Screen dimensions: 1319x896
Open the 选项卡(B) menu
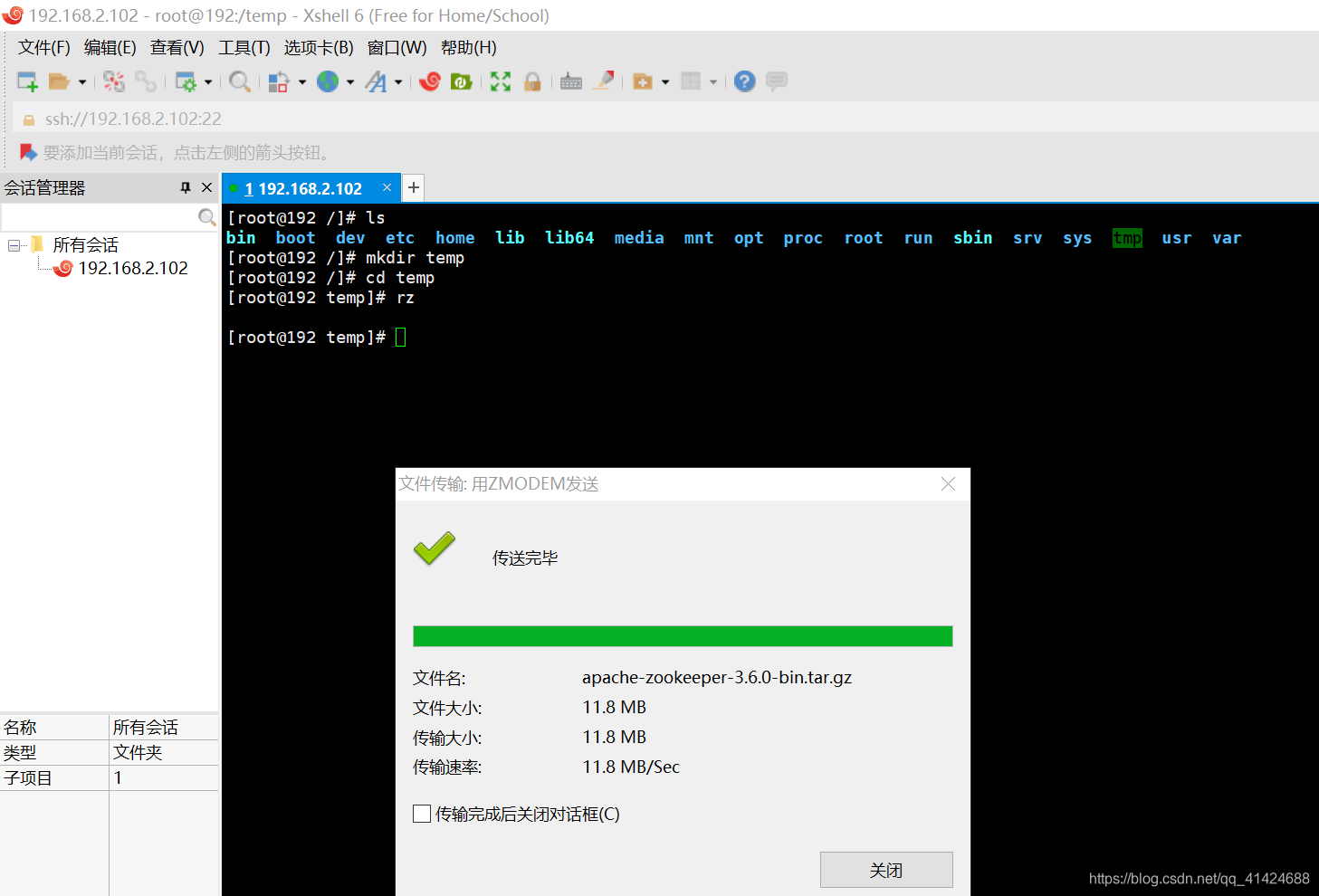319,48
